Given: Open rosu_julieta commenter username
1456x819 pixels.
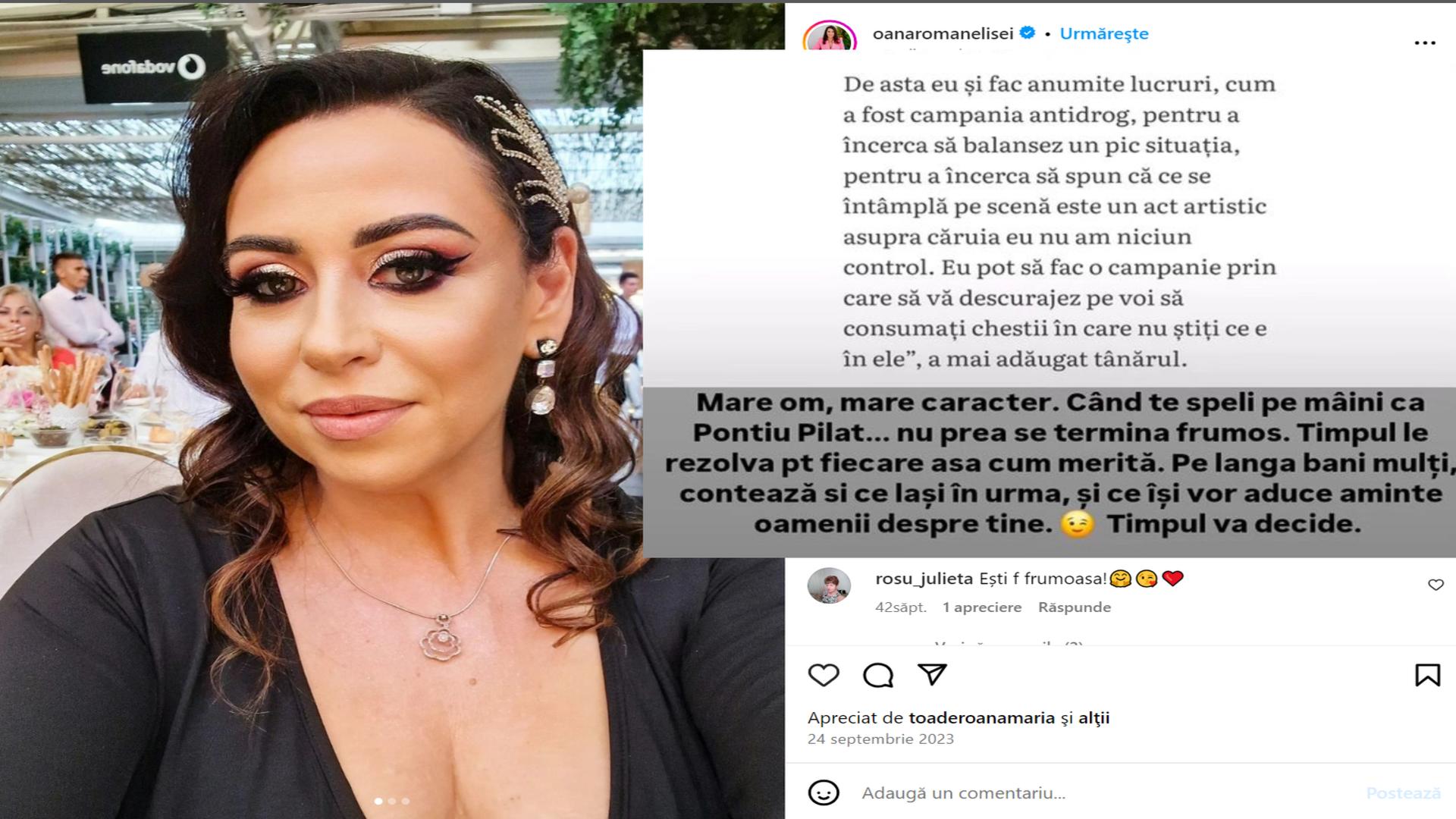Looking at the screenshot, I should (924, 579).
